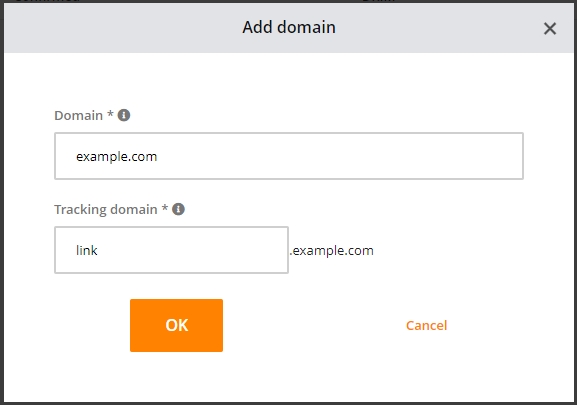This screenshot has height=405, width=577.
Task: Focus the Domain input field
Action: (x=289, y=156)
